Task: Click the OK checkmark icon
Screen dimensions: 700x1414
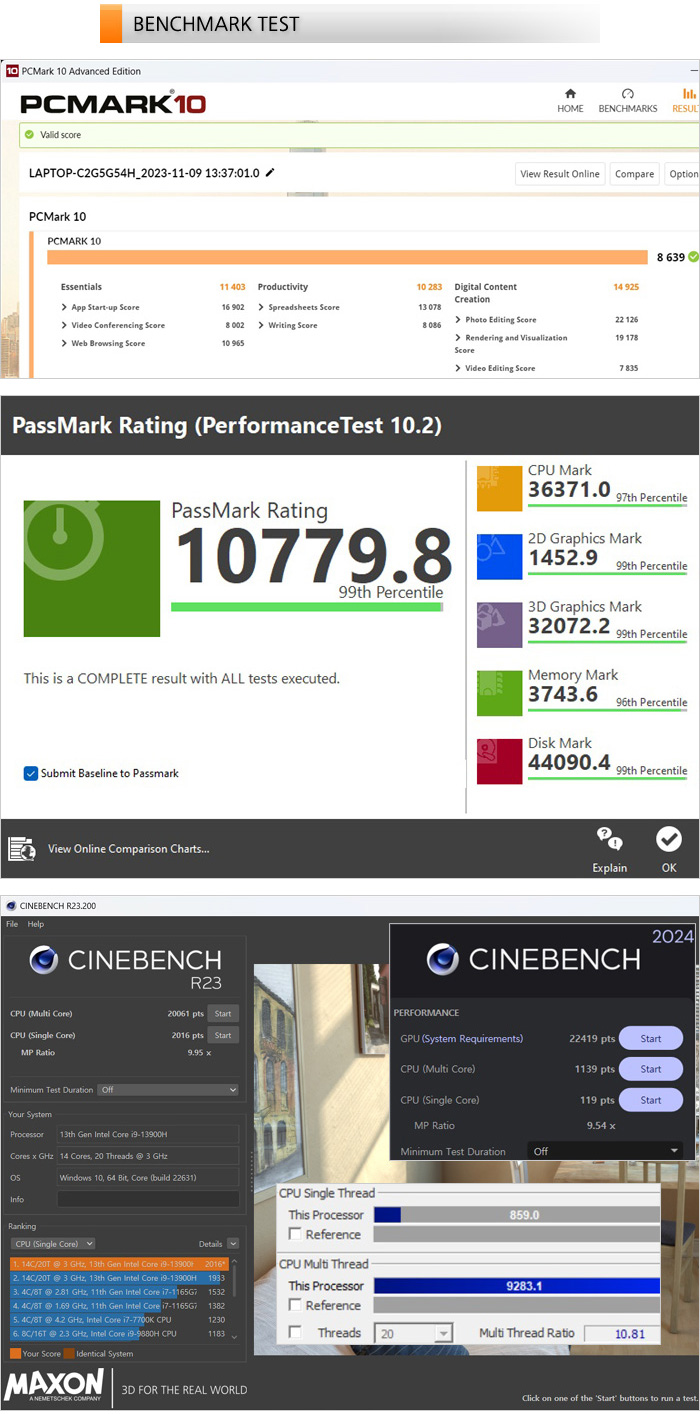Action: 669,839
